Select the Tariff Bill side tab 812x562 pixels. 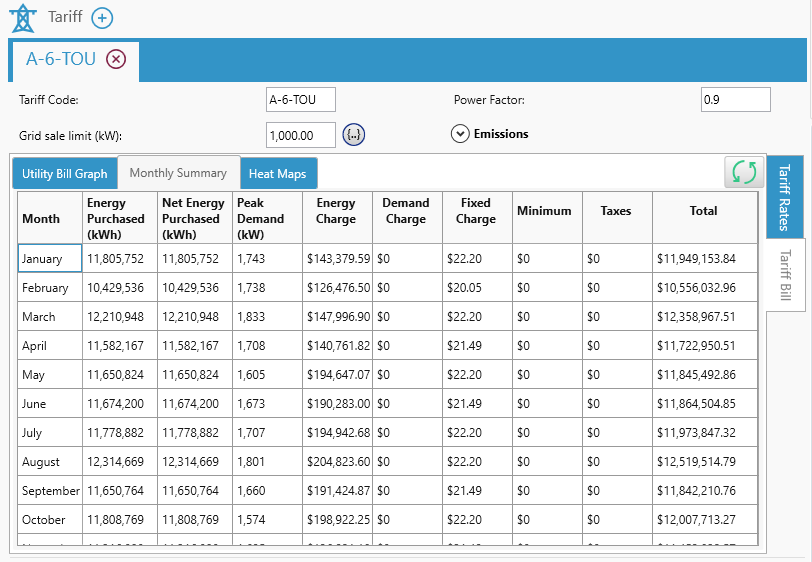[x=785, y=275]
